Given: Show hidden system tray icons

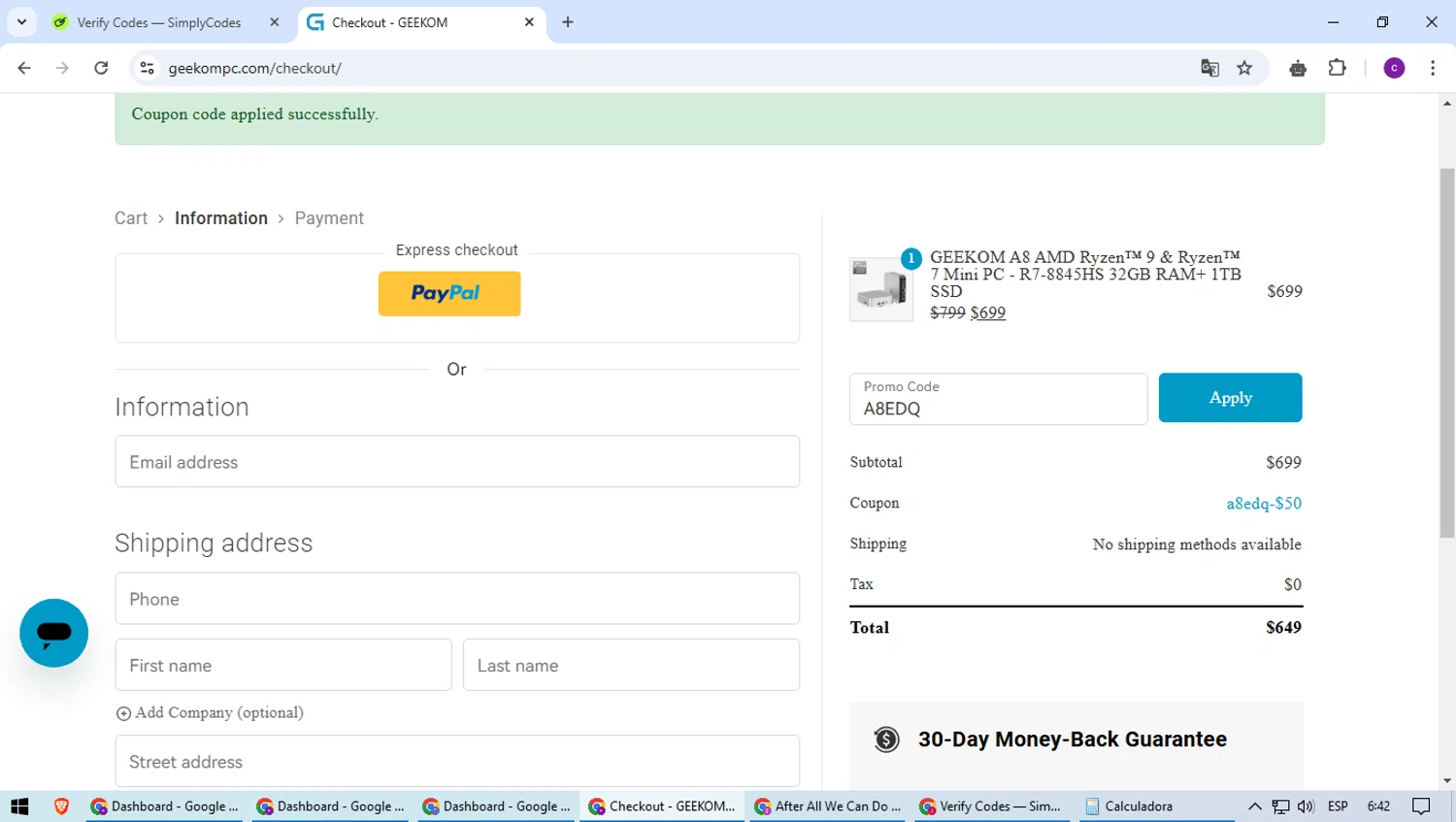Looking at the screenshot, I should (1254, 806).
